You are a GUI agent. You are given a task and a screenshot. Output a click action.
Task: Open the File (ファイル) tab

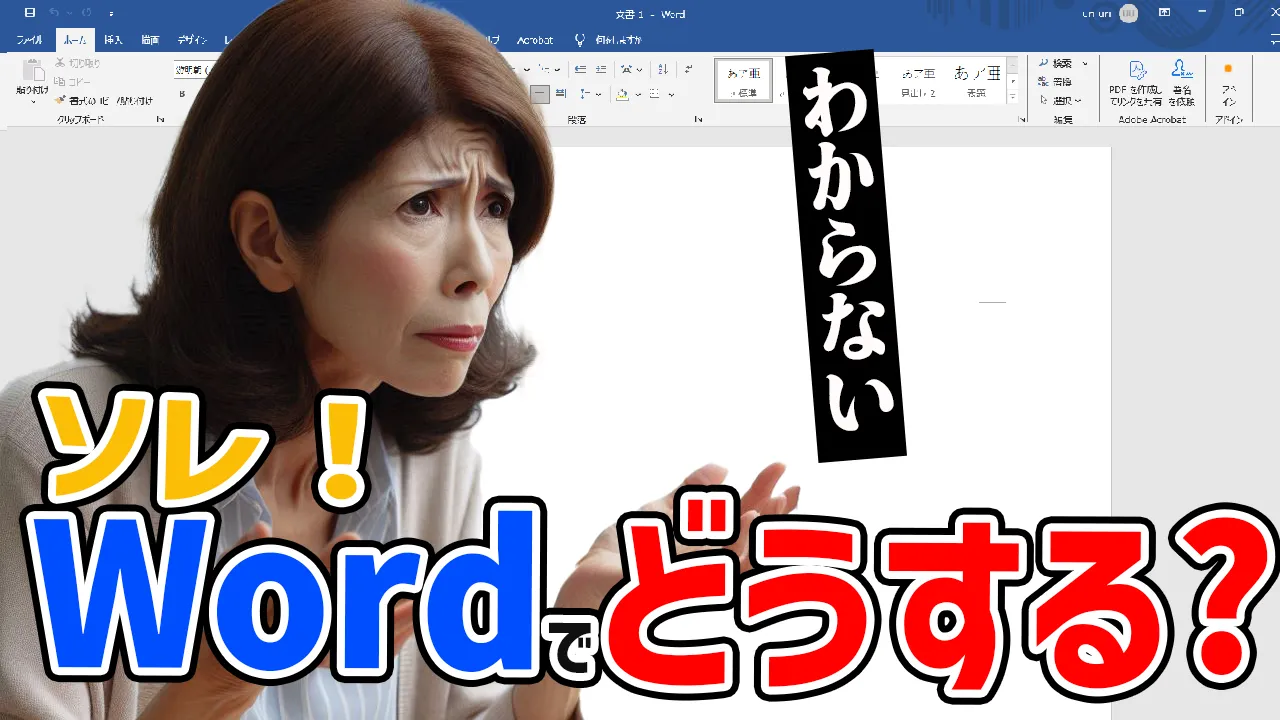(29, 40)
